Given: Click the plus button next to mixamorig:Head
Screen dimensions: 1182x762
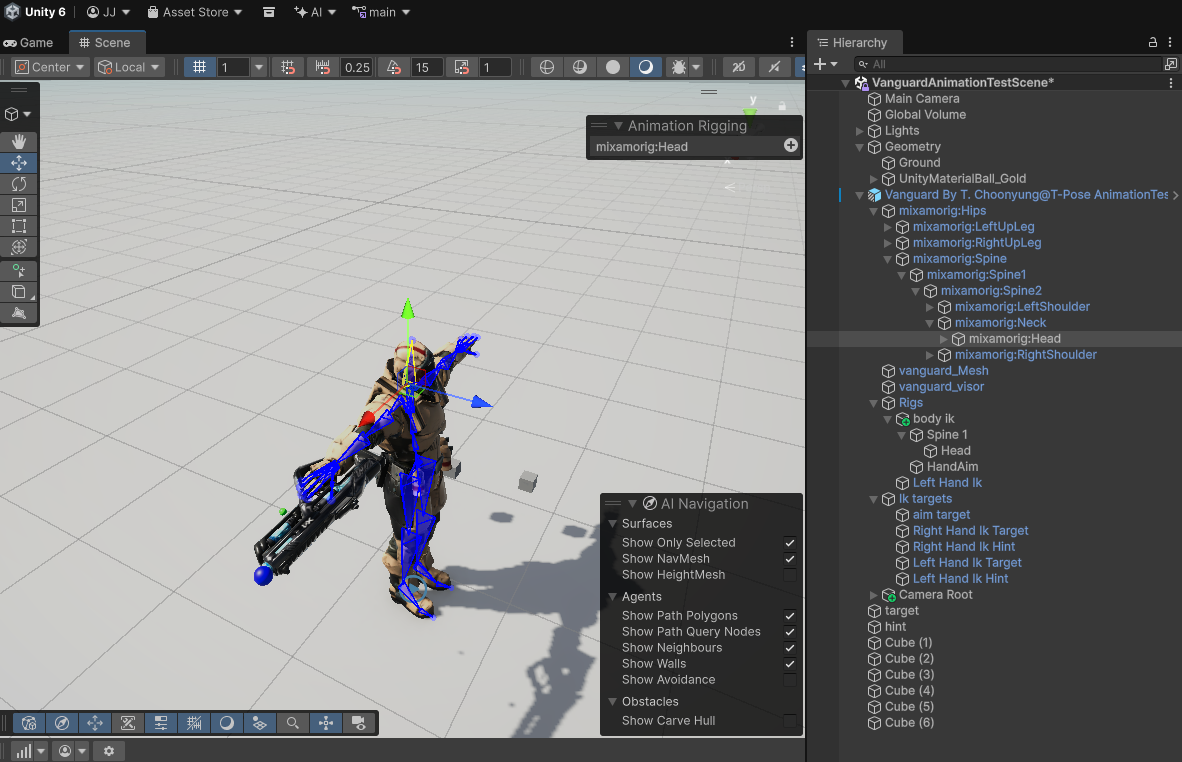Looking at the screenshot, I should [x=790, y=145].
